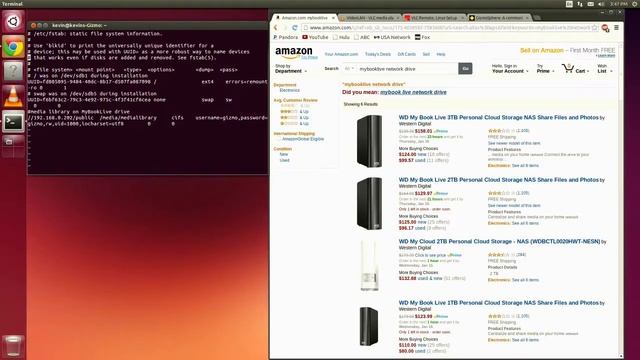Filter by 2 stars & Up reviews
This screenshot has height=360, width=640.
(x=294, y=118)
